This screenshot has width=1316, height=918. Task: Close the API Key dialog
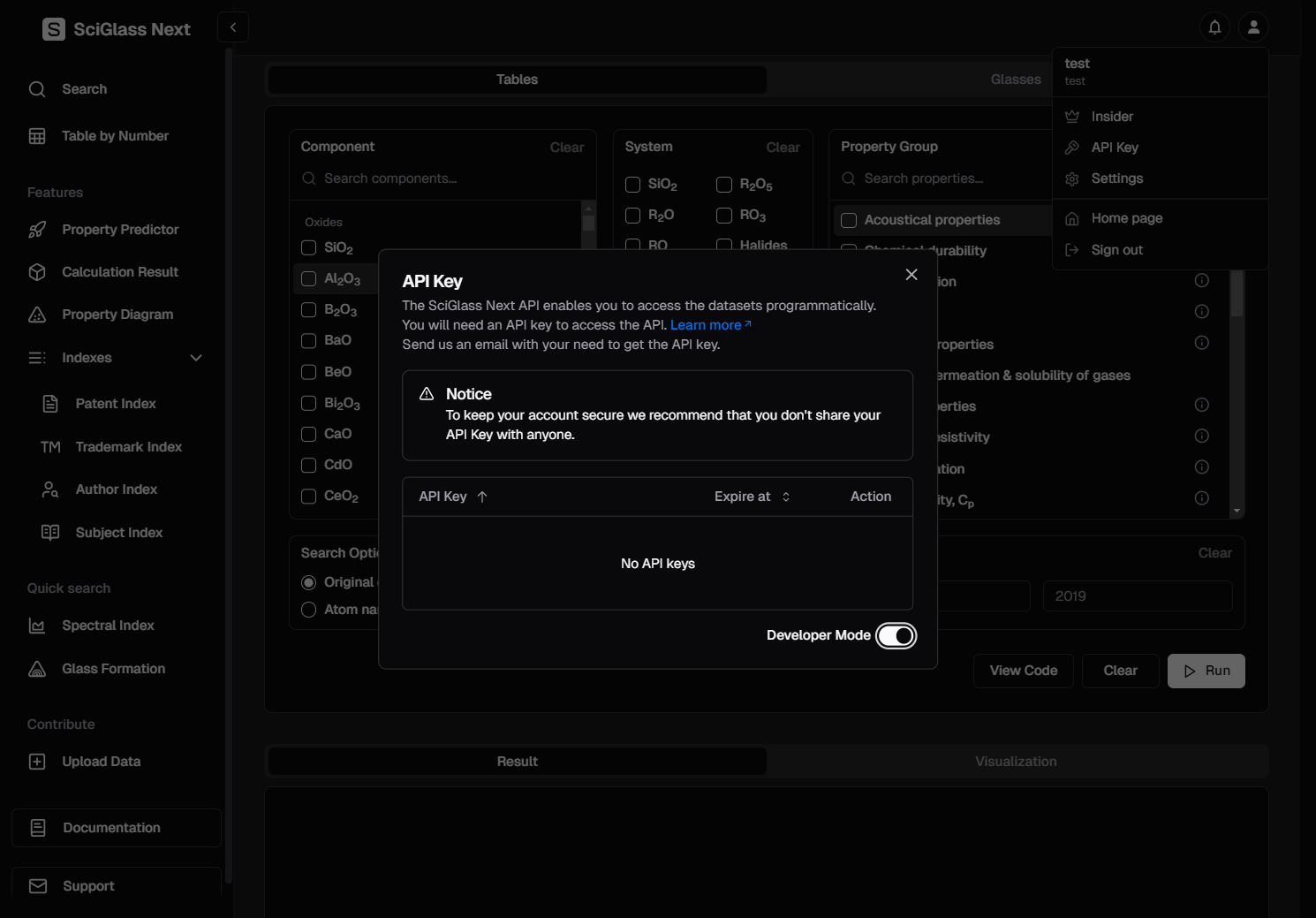(x=911, y=275)
